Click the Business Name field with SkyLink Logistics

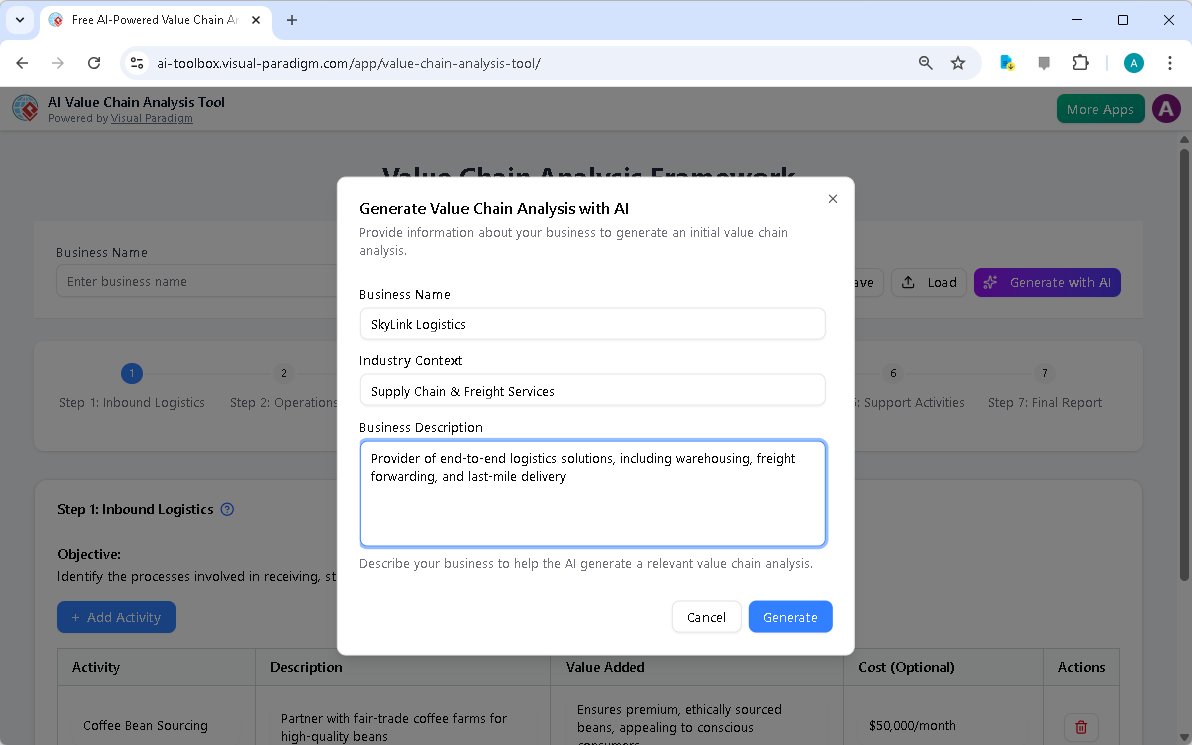(592, 324)
